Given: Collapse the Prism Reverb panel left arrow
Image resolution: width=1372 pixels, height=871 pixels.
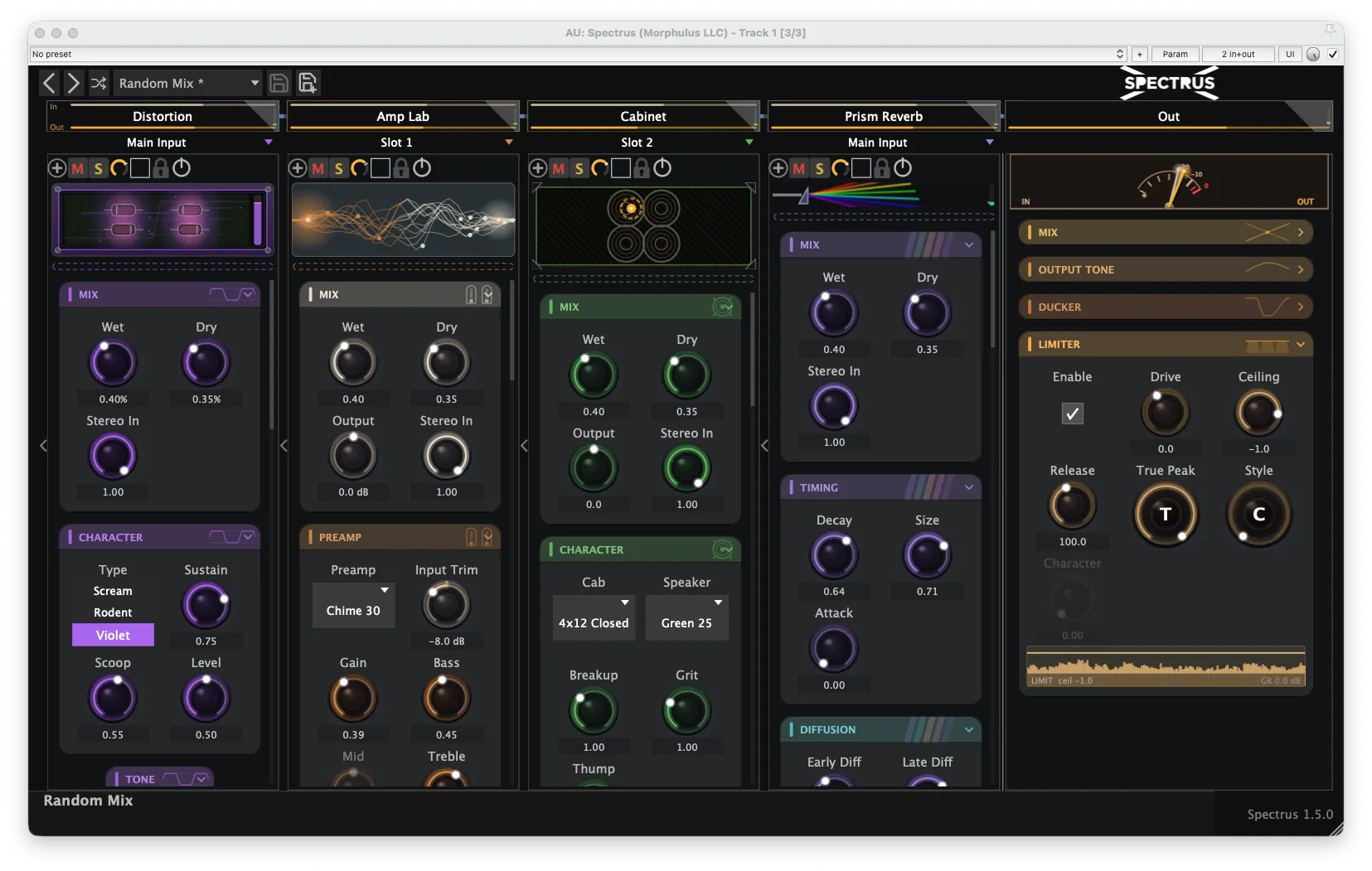Looking at the screenshot, I should point(764,446).
